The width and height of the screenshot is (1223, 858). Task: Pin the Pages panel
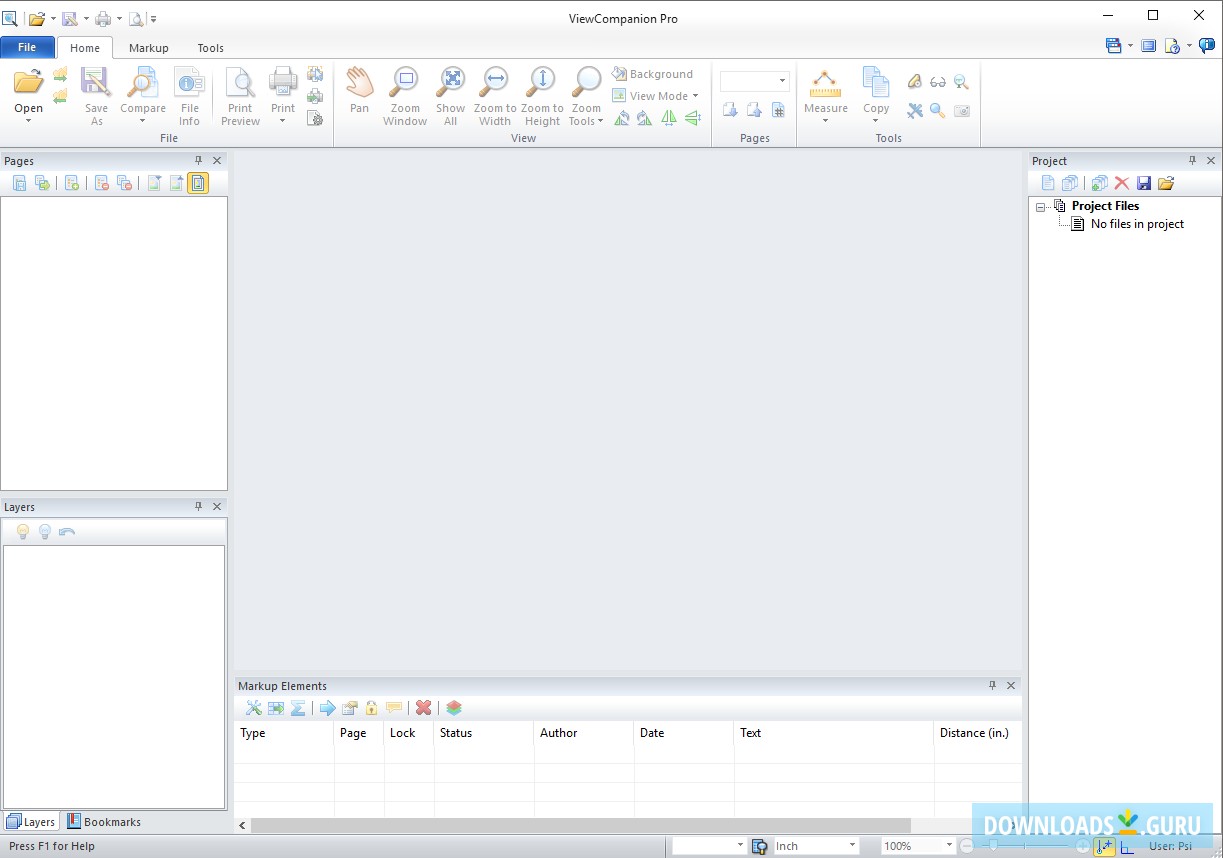(198, 160)
